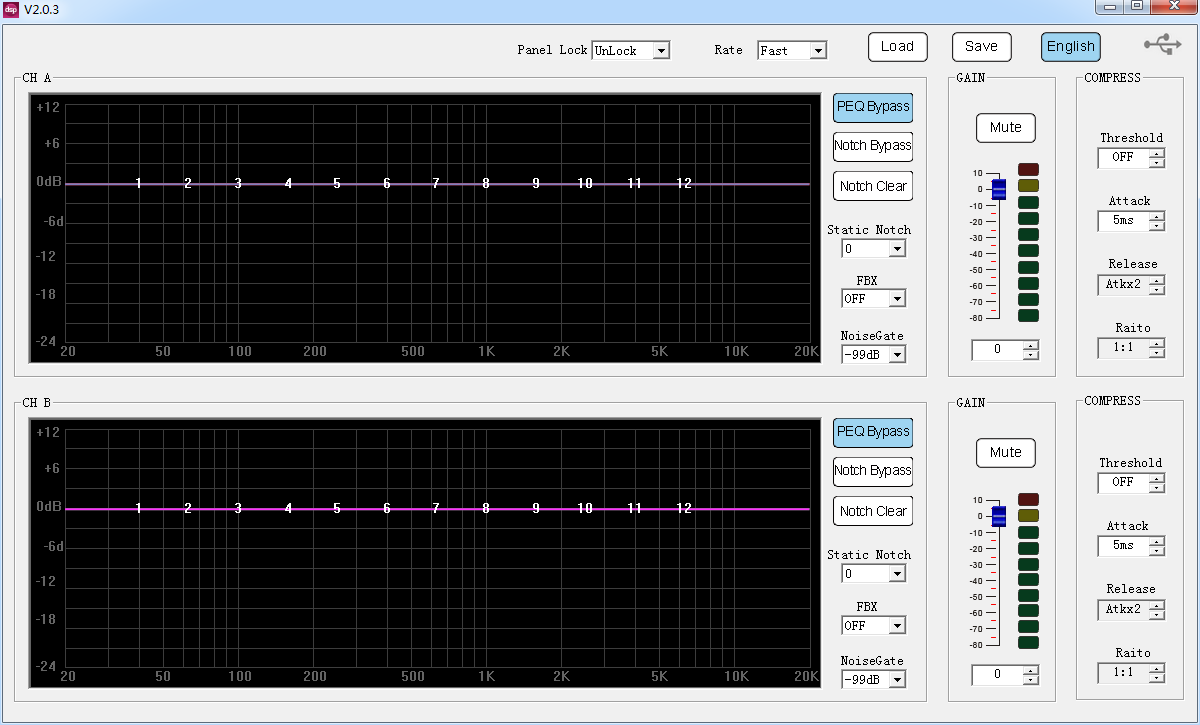Select EQ band 5 point in CH B graph
The height and width of the screenshot is (725, 1200).
pyautogui.click(x=337, y=508)
